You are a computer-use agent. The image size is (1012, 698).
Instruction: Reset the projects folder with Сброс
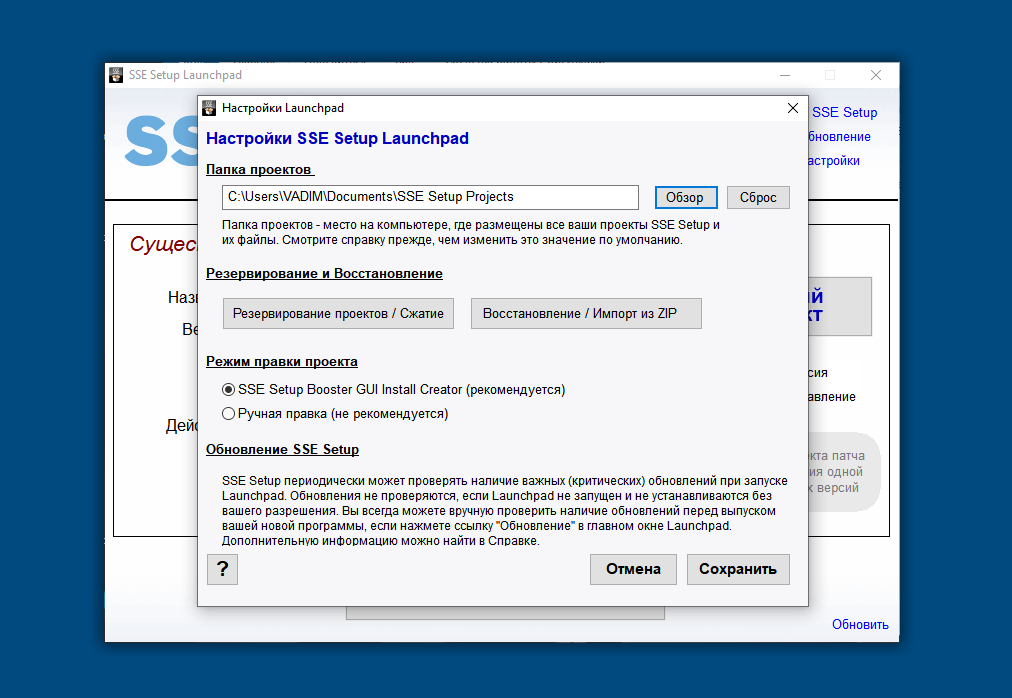click(x=758, y=198)
